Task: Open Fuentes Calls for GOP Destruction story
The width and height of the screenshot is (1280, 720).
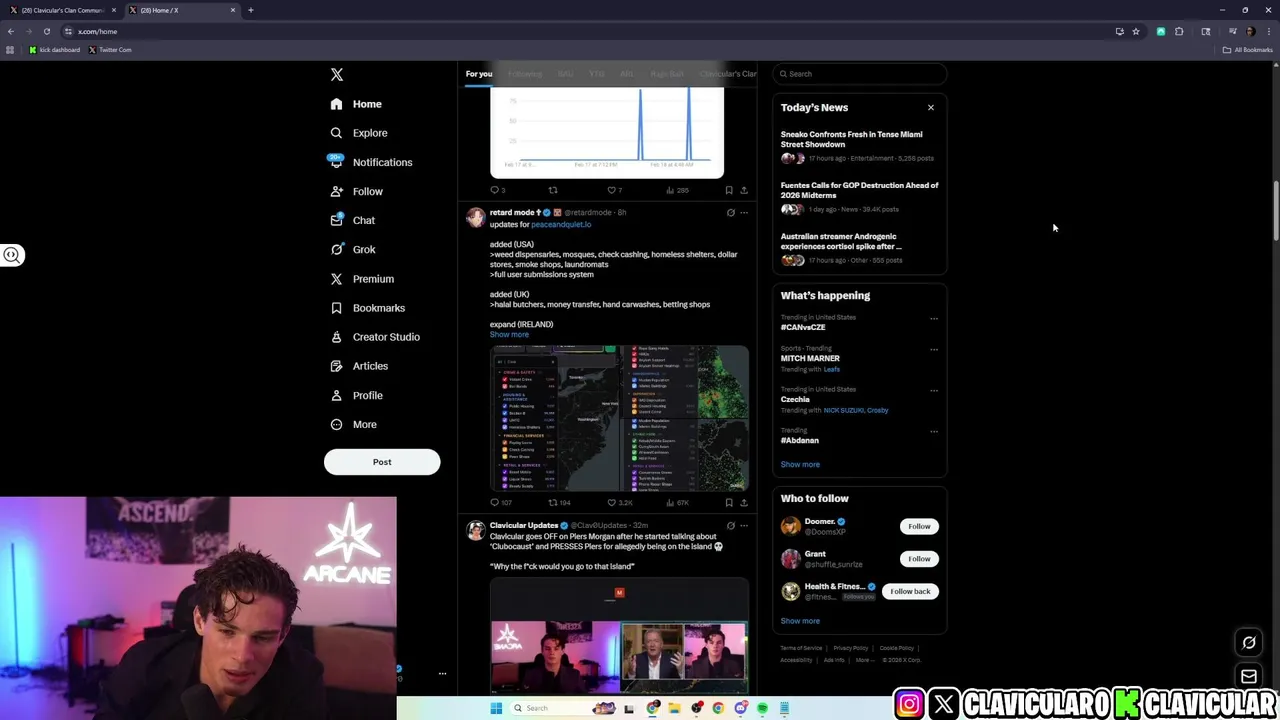Action: (x=860, y=190)
